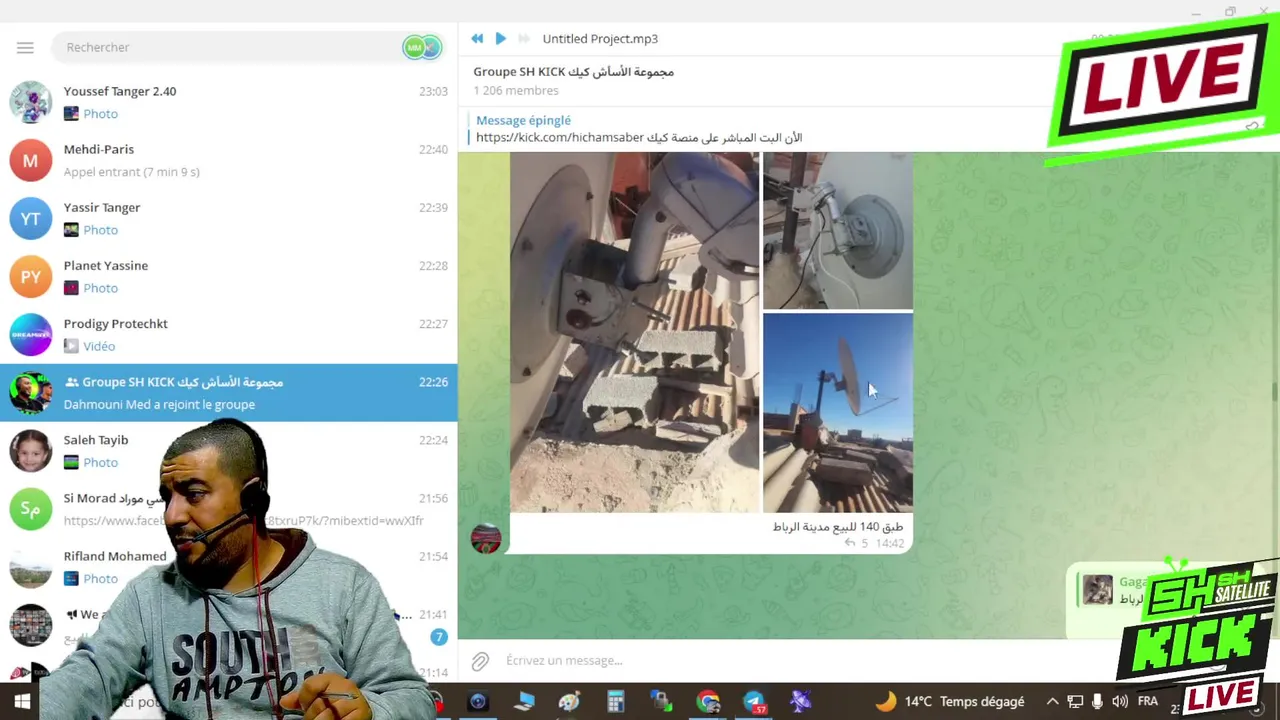
Task: Open Saleh Tayib conversation
Action: pyautogui.click(x=229, y=450)
